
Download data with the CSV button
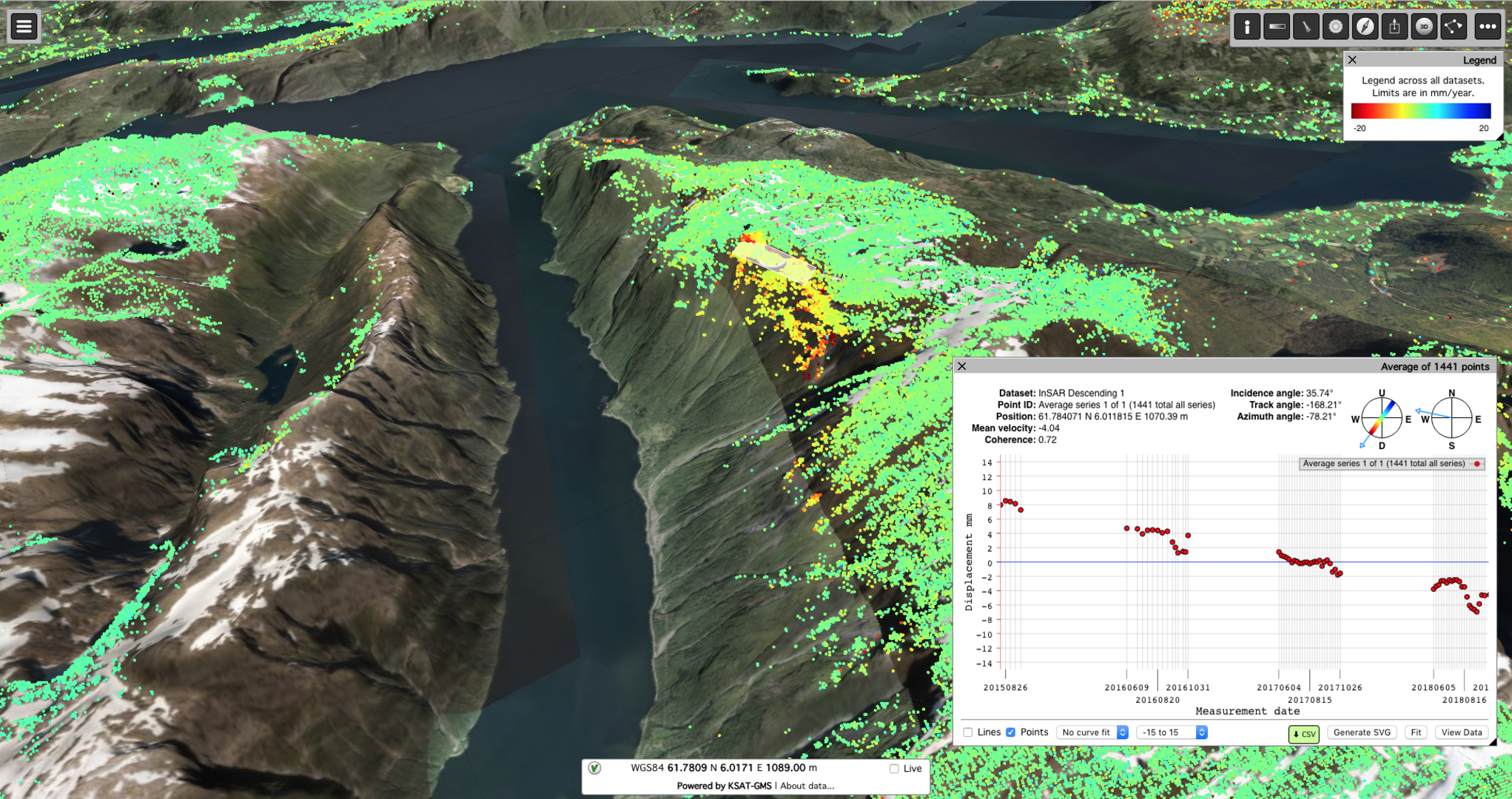pos(1303,734)
